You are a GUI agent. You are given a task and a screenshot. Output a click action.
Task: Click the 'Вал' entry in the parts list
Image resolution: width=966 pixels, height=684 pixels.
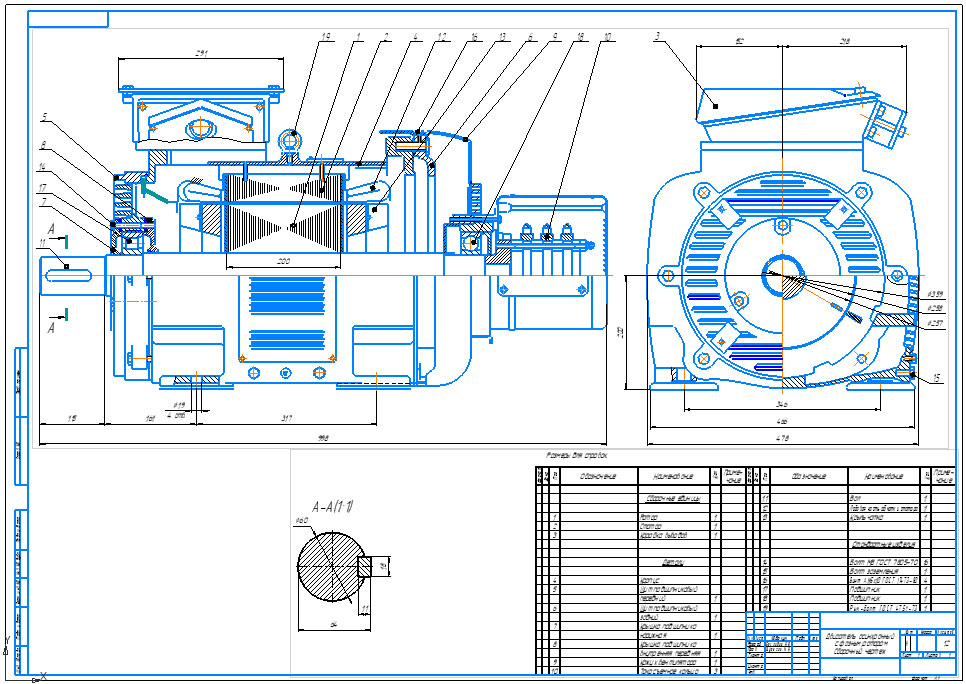pos(856,498)
